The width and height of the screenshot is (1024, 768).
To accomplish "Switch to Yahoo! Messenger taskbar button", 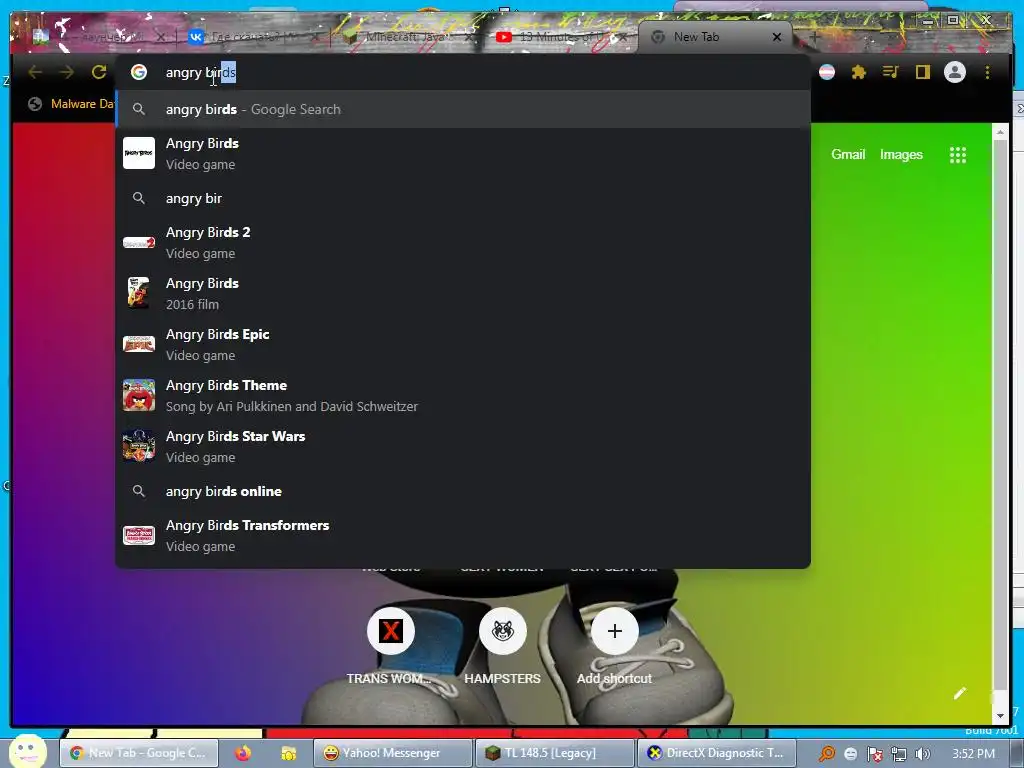I will [392, 753].
